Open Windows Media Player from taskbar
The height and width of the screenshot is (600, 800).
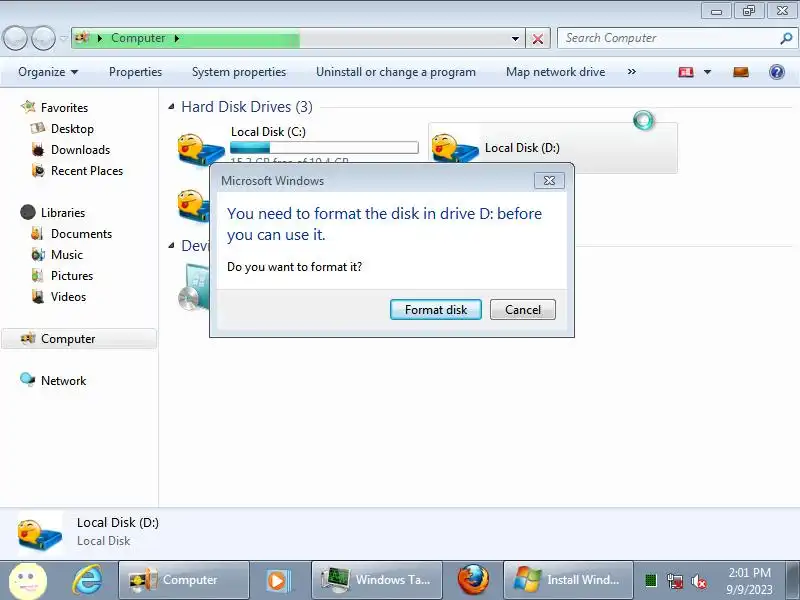coord(279,580)
